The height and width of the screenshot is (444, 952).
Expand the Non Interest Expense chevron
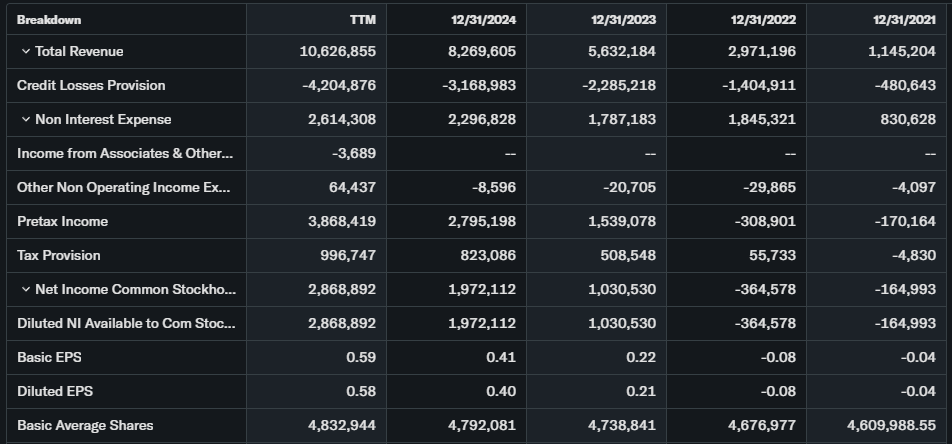point(25,119)
